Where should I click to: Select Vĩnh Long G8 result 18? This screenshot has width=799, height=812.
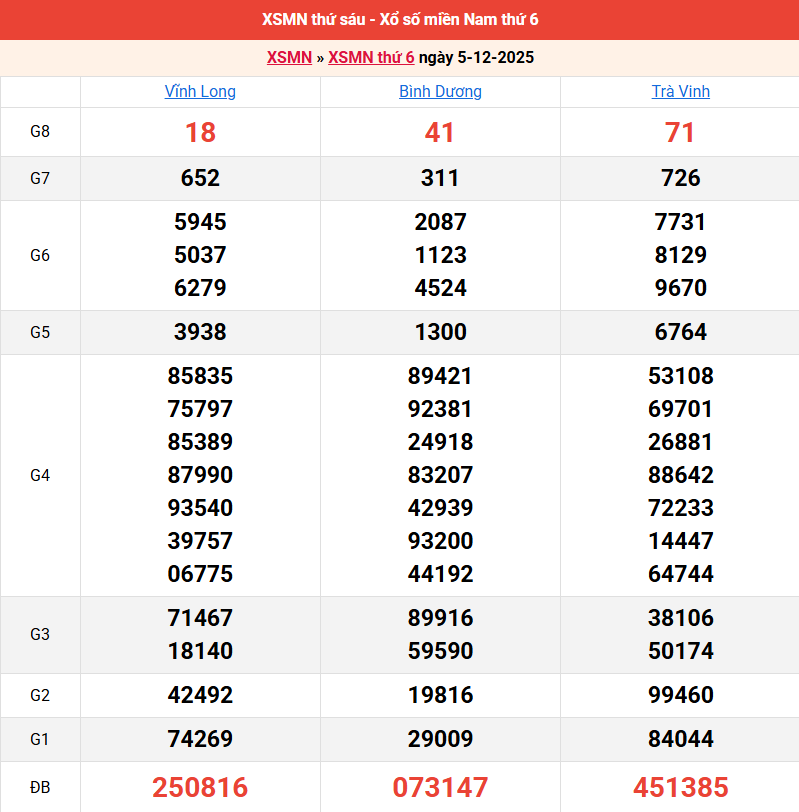(200, 132)
